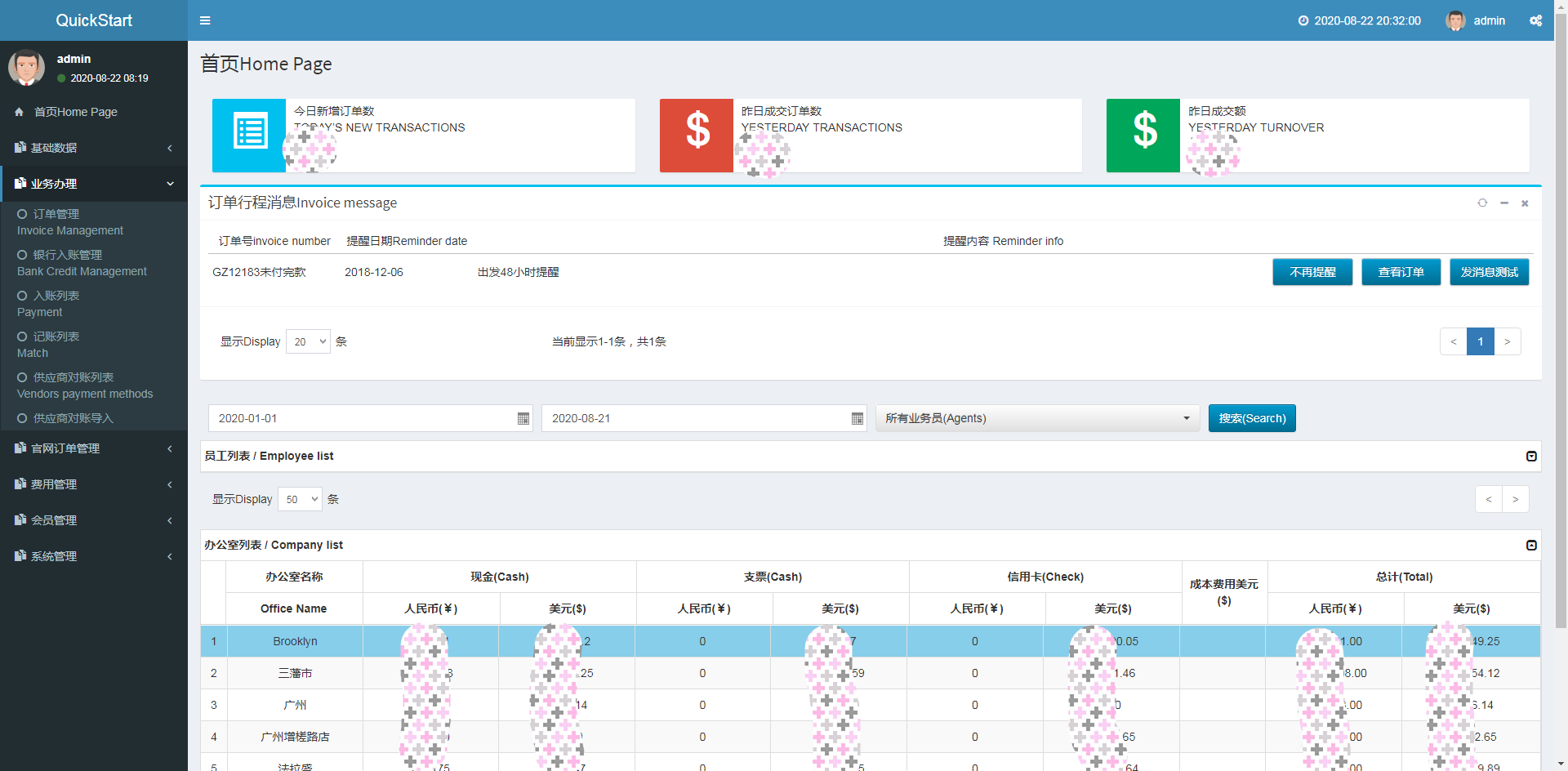Click the start date 2020-01-01 field
This screenshot has width=1568, height=771.
click(x=359, y=418)
